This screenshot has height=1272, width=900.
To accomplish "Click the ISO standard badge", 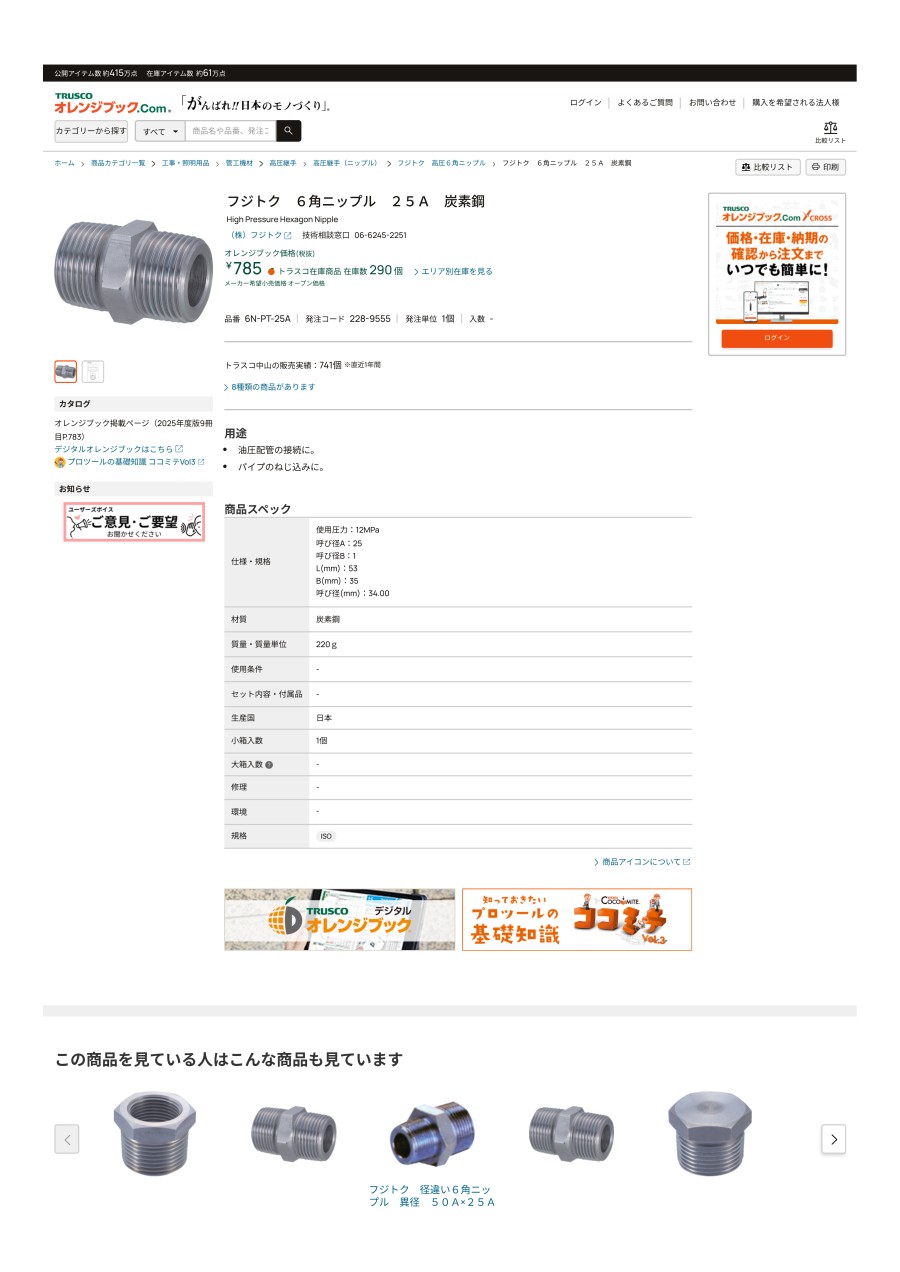I will click(326, 836).
